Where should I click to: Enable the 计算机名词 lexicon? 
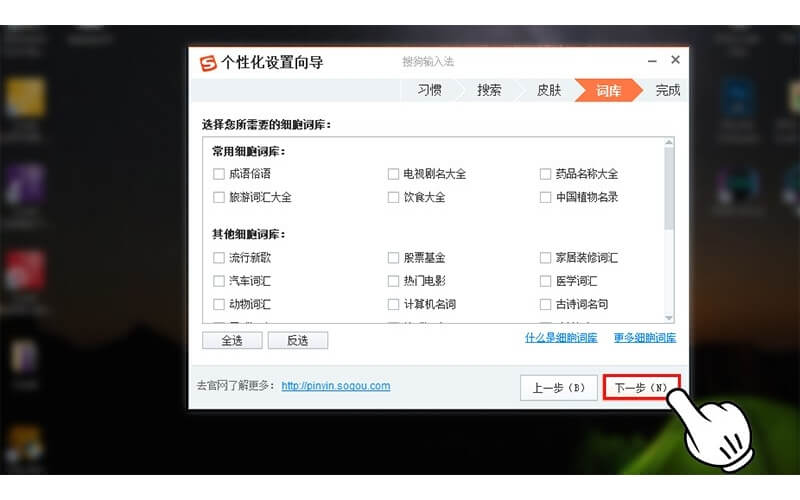[393, 304]
